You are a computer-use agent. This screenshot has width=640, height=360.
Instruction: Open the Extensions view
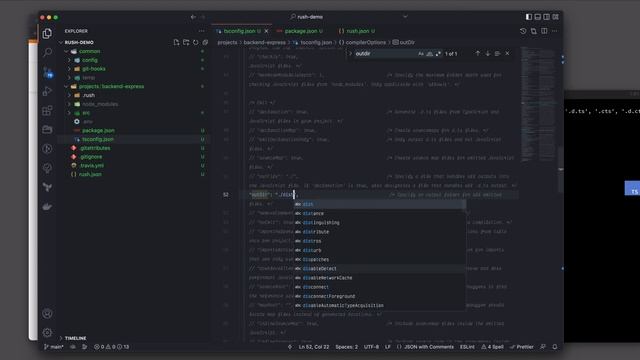[47, 110]
